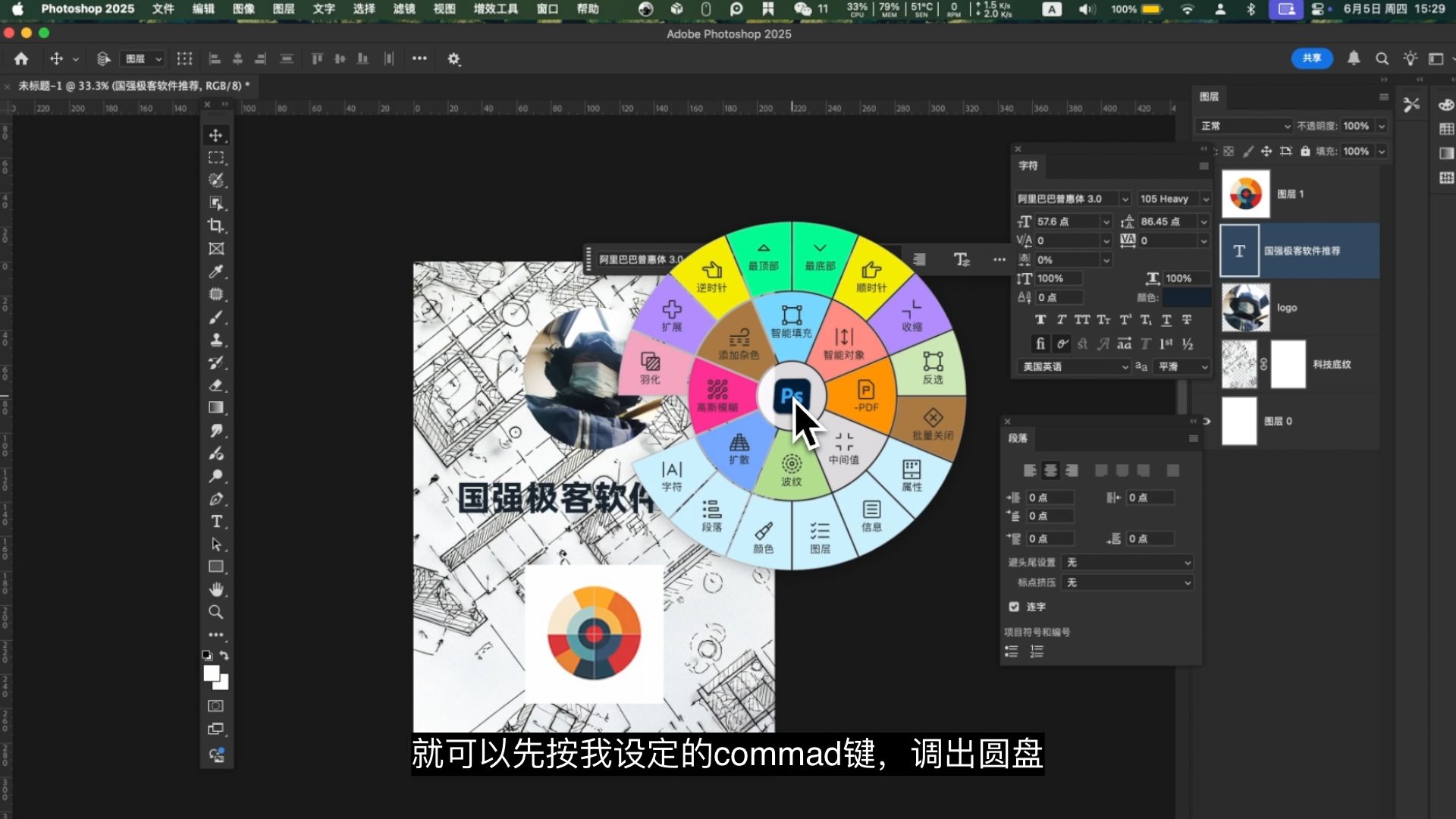Screen dimensions: 1456x819
Task: Click 图层 wedge in the radial menu
Action: [x=820, y=538]
